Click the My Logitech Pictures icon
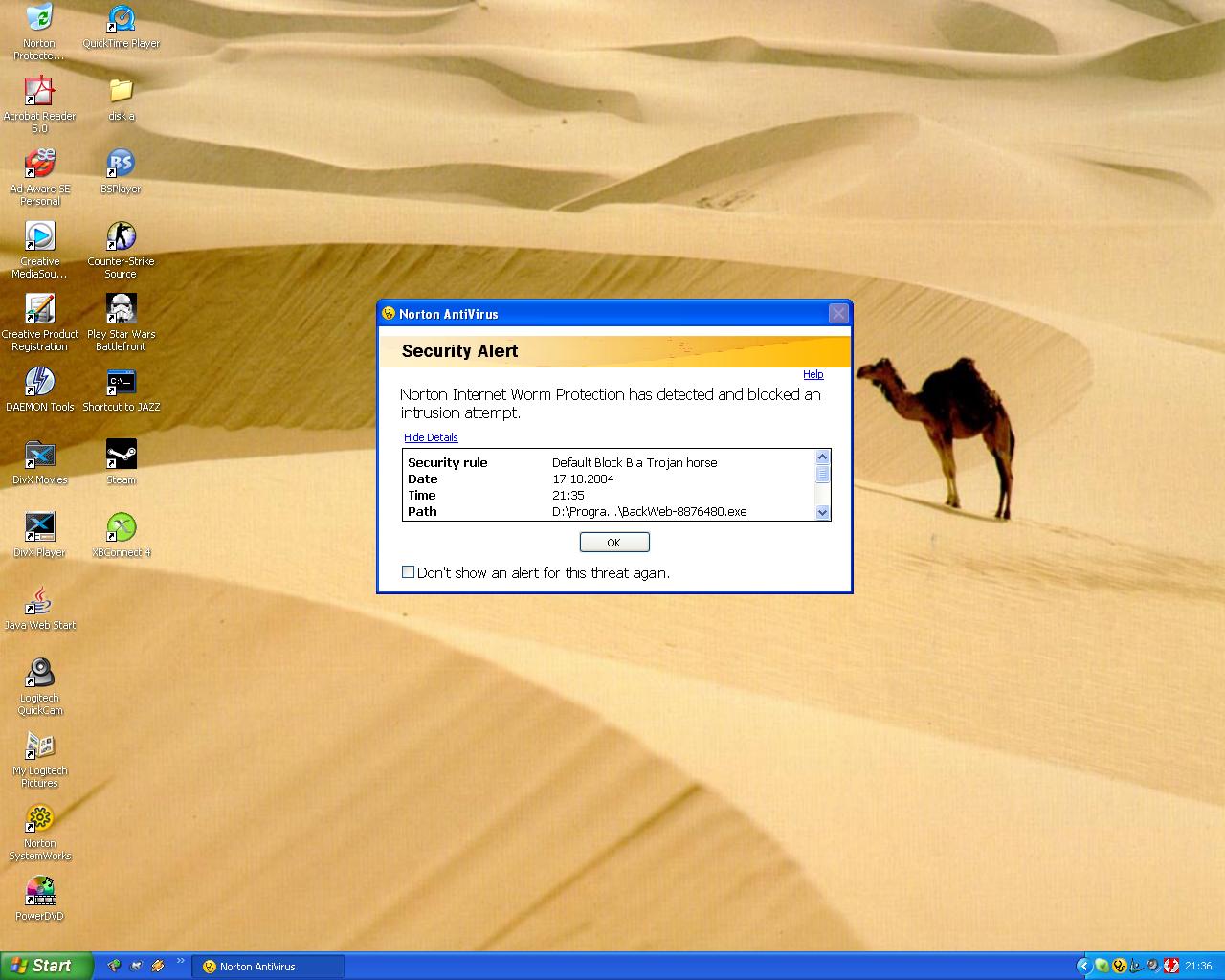1225x980 pixels. [39, 758]
